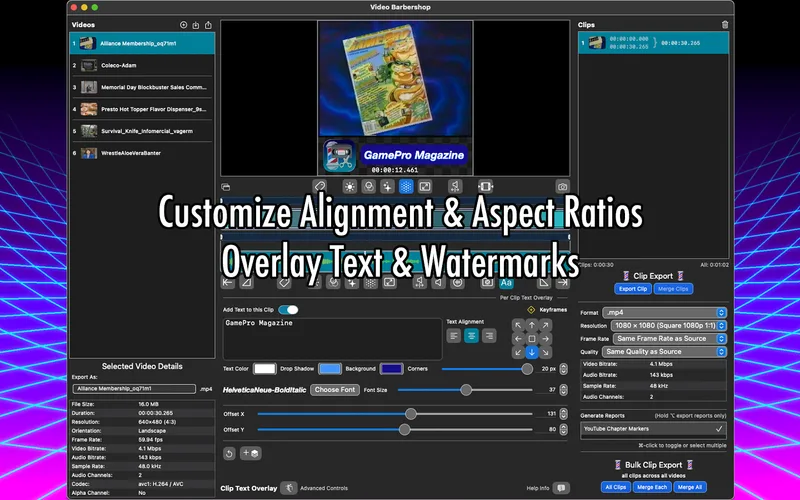Open the Format .mp4 dropdown

pyautogui.click(x=664, y=312)
